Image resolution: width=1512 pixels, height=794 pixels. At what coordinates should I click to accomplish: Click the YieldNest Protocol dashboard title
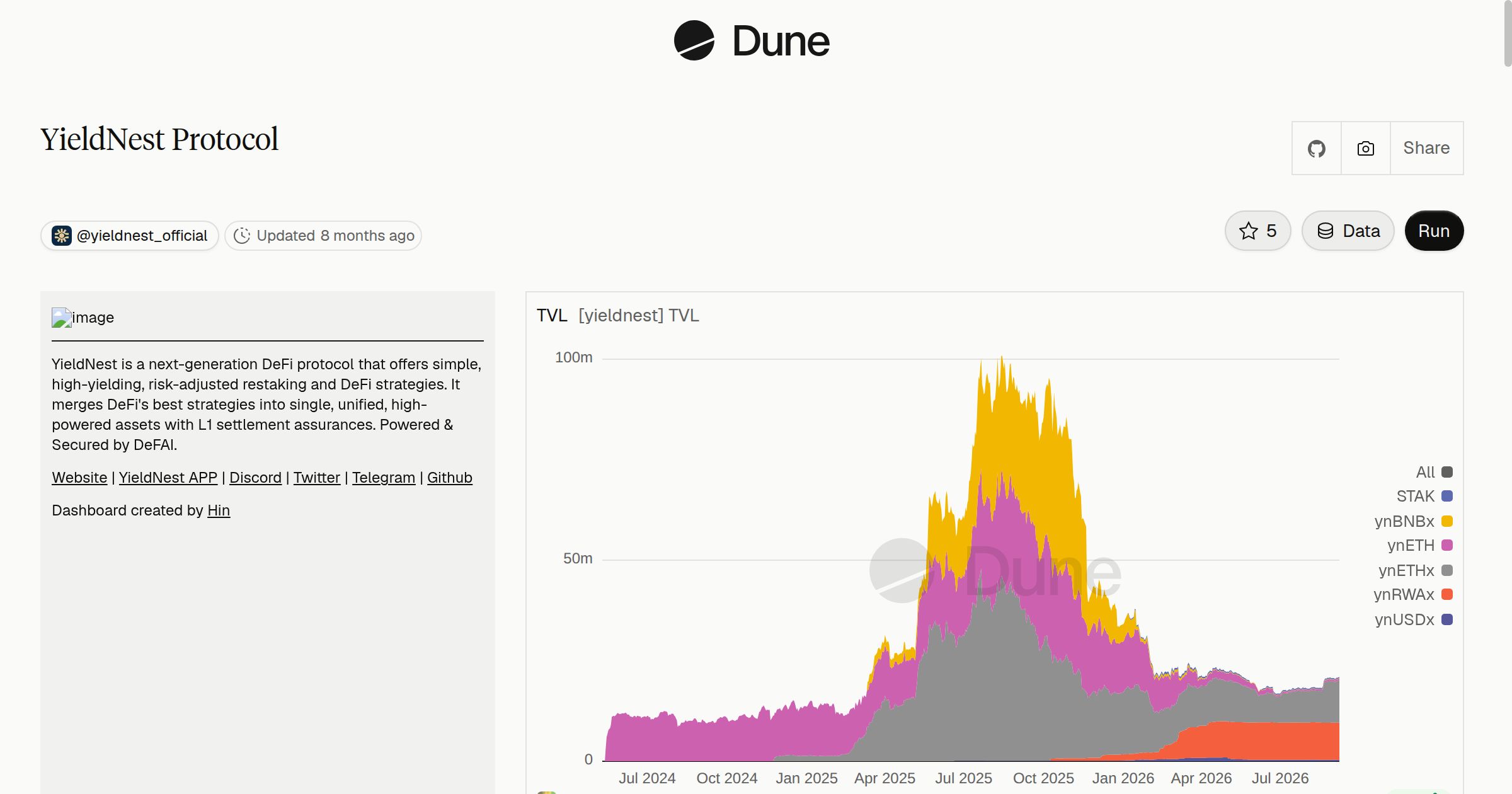click(x=159, y=139)
